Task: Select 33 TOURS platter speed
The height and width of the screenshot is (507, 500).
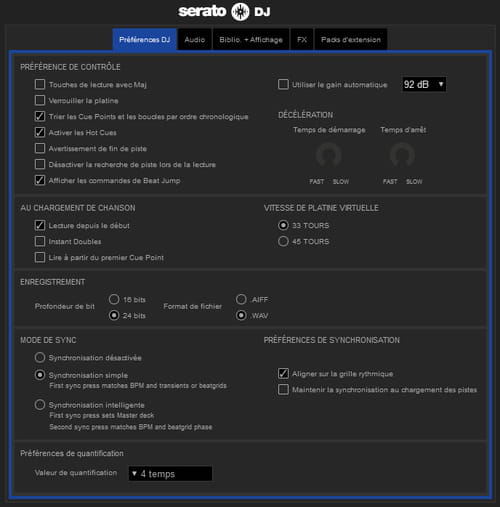Action: (283, 225)
